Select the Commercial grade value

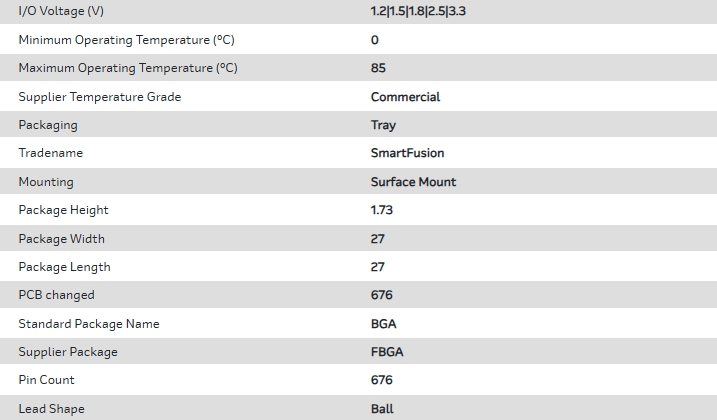[x=405, y=97]
